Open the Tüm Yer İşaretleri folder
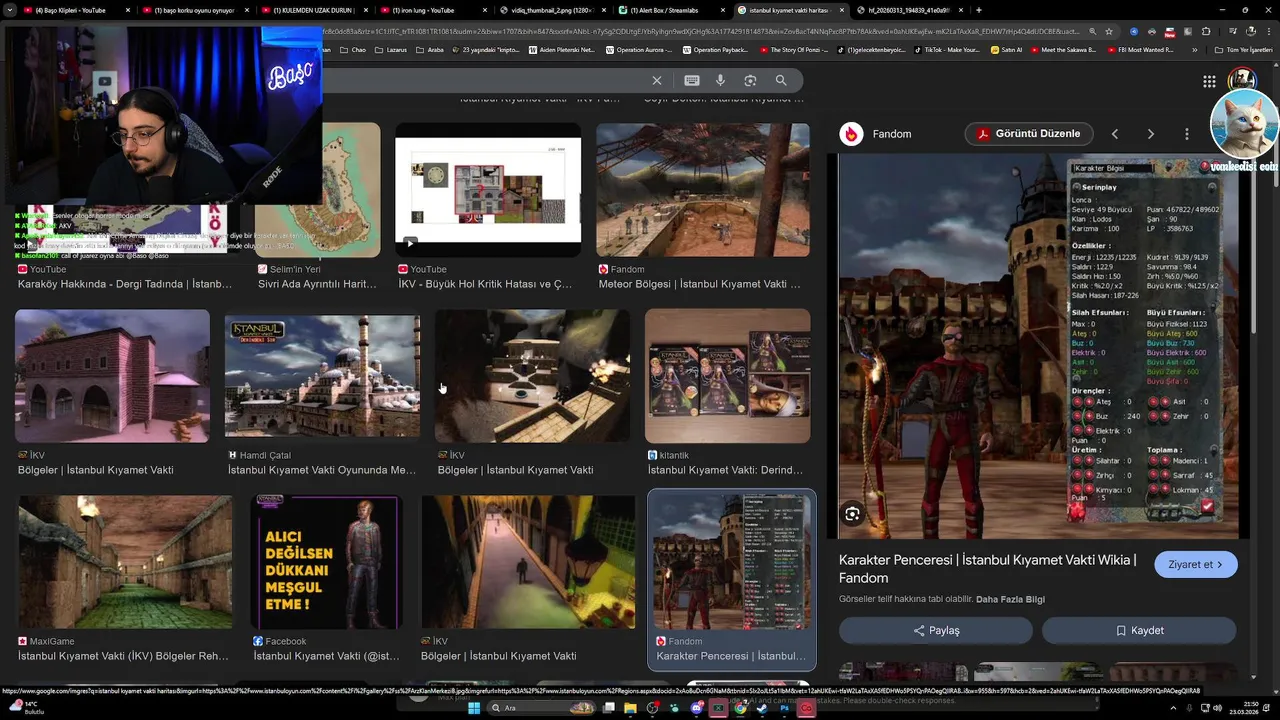Screen dimensions: 1280x720 tap(1245, 49)
